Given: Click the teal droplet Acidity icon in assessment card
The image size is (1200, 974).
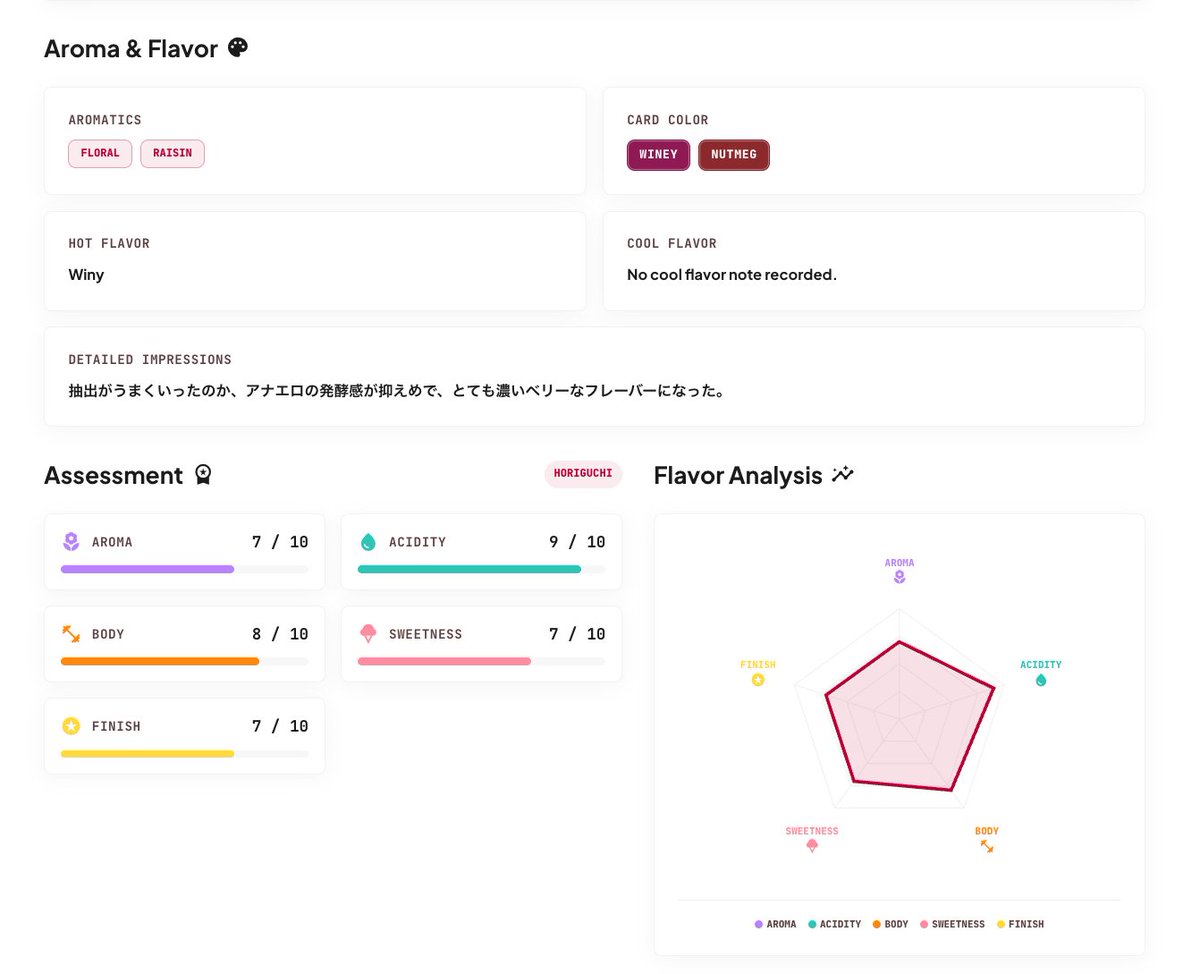Looking at the screenshot, I should point(368,542).
